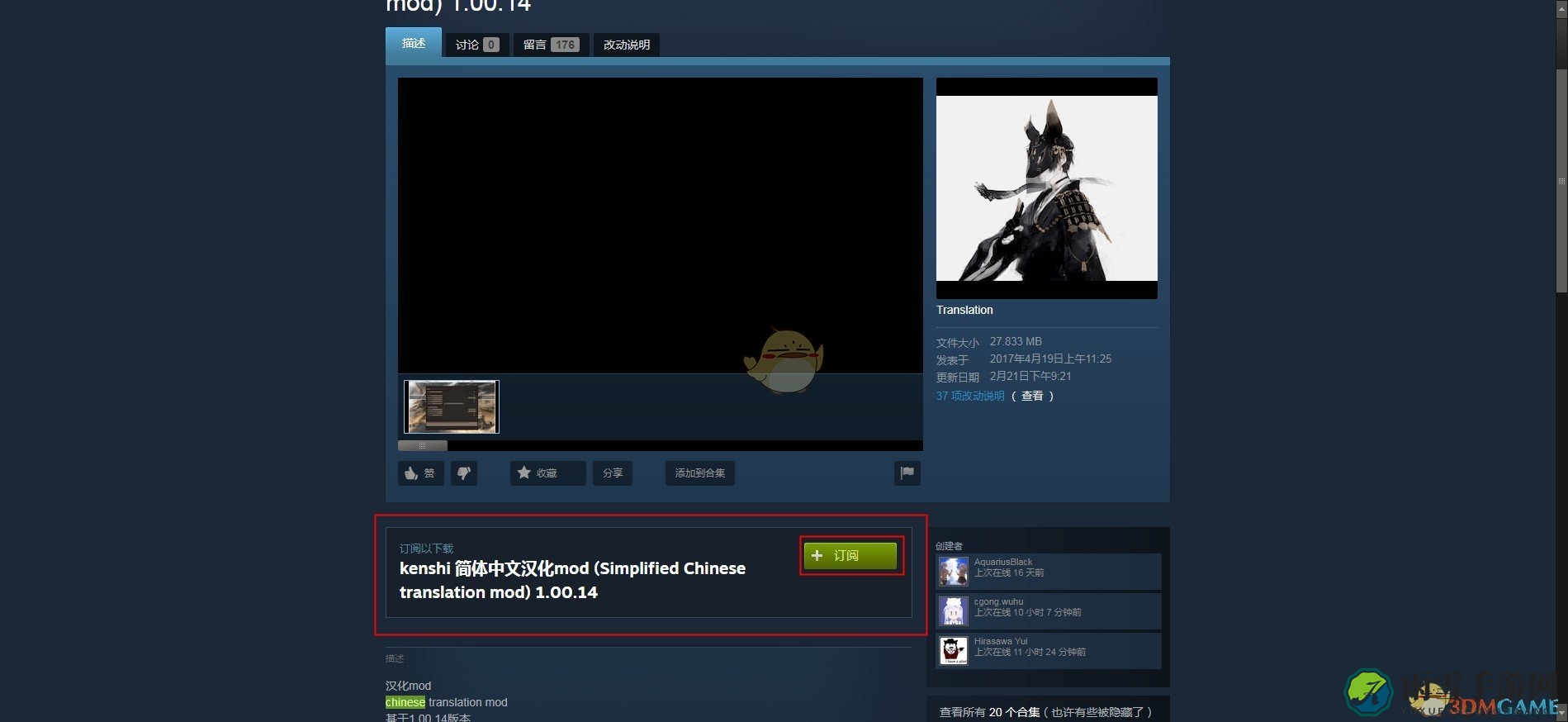Add to favorites with the 收藏 star
Viewport: 1568px width, 722px height.
[x=547, y=473]
